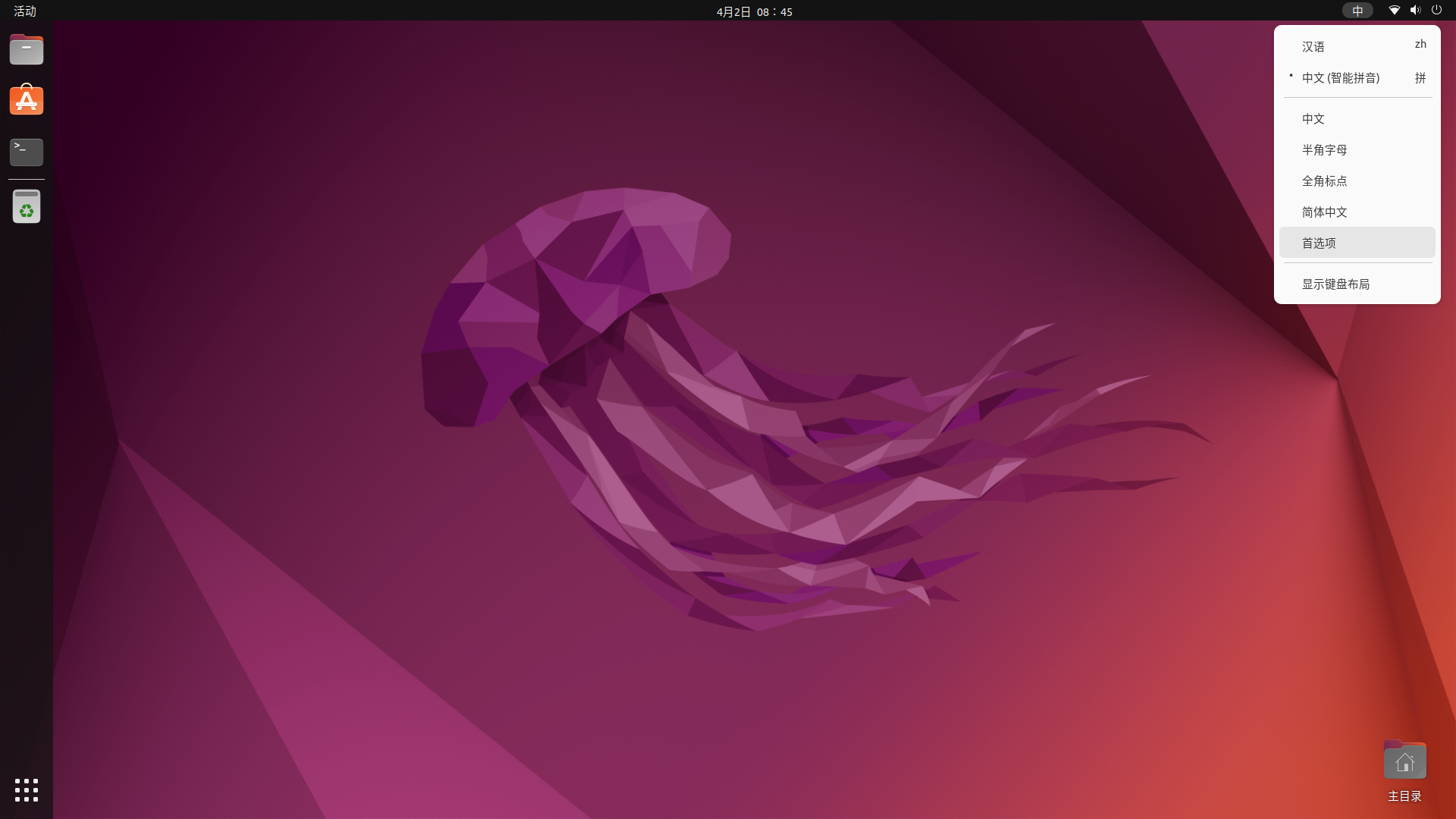Image resolution: width=1456 pixels, height=819 pixels.
Task: Click the power icon in top bar
Action: pos(1436,11)
